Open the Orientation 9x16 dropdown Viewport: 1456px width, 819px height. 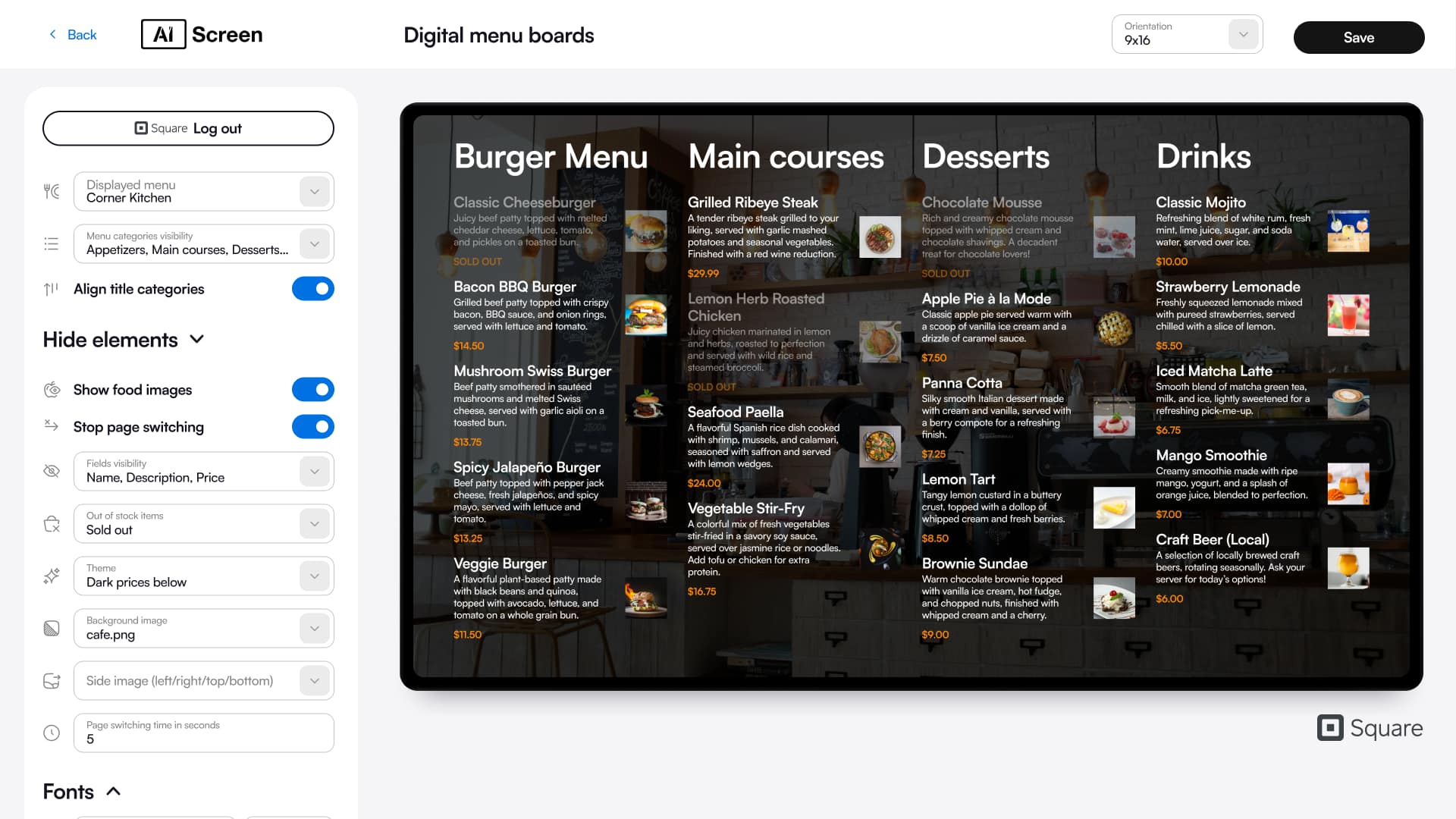pos(1242,34)
